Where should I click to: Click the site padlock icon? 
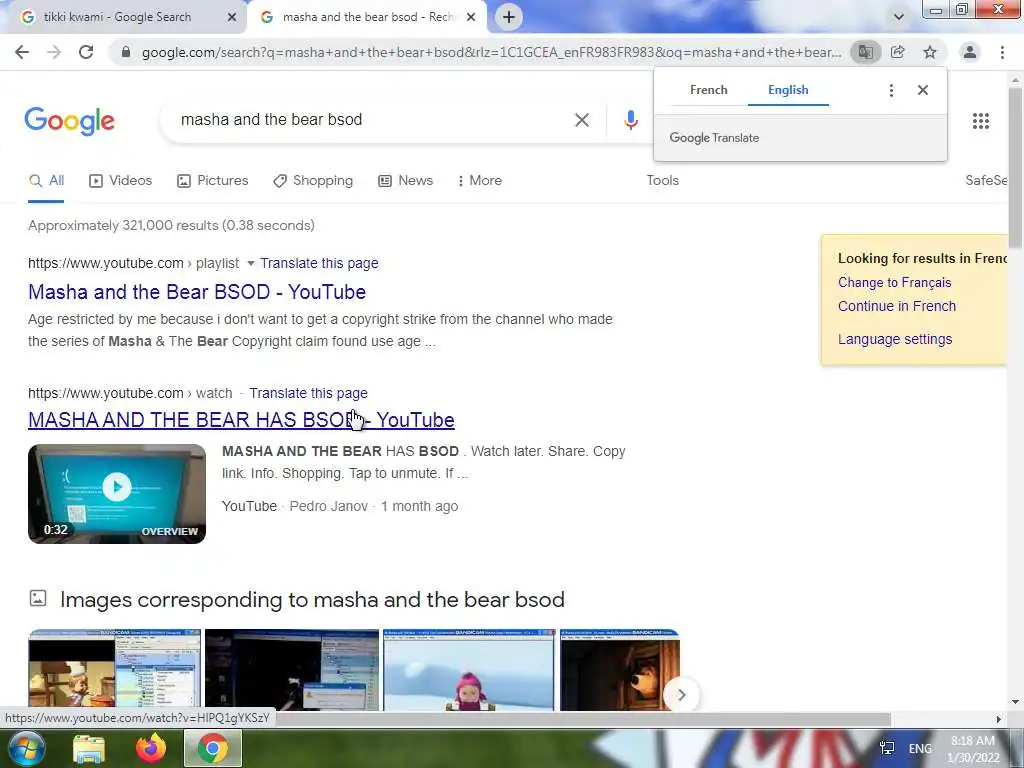[126, 52]
